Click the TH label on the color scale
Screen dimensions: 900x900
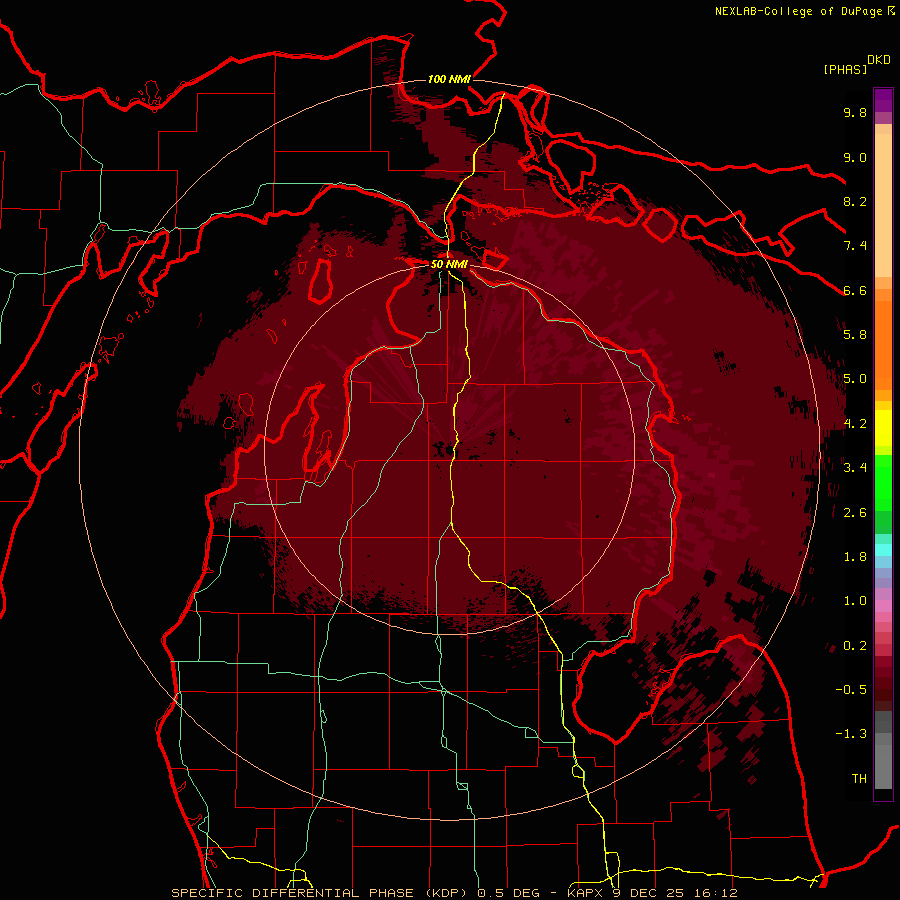pos(859,779)
